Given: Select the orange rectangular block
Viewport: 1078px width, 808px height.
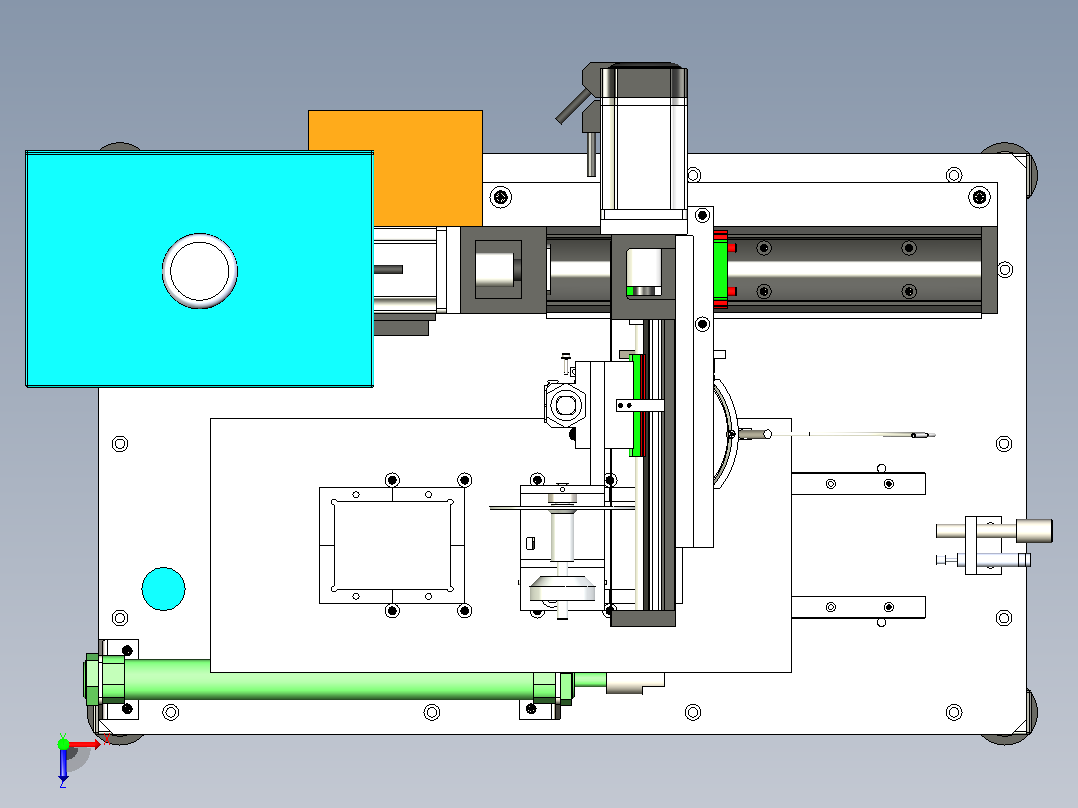Looking at the screenshot, I should coord(428,168).
